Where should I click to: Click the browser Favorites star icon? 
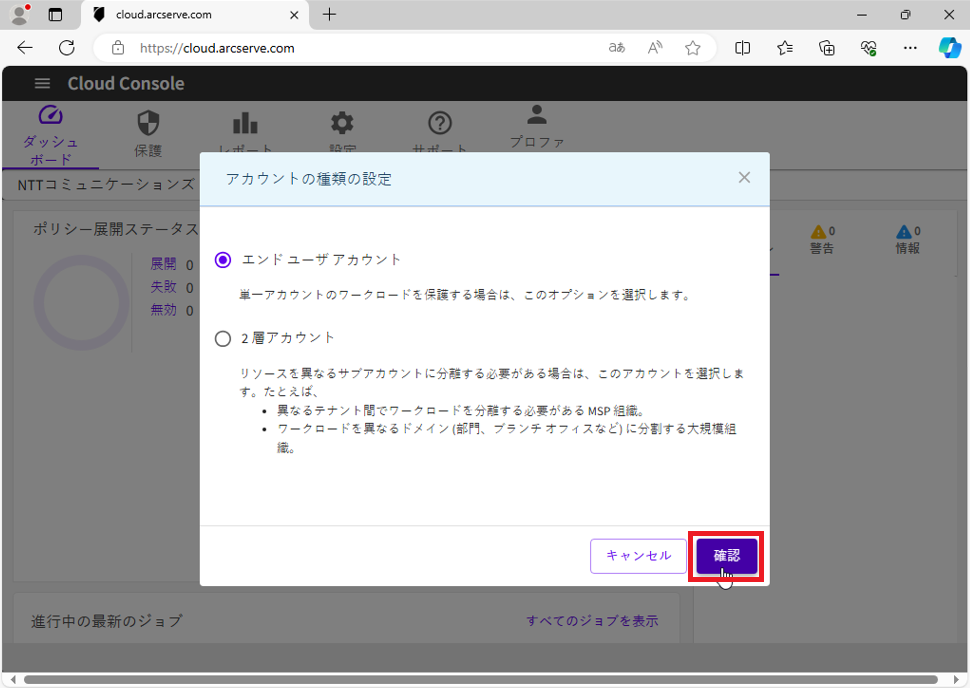click(x=693, y=48)
